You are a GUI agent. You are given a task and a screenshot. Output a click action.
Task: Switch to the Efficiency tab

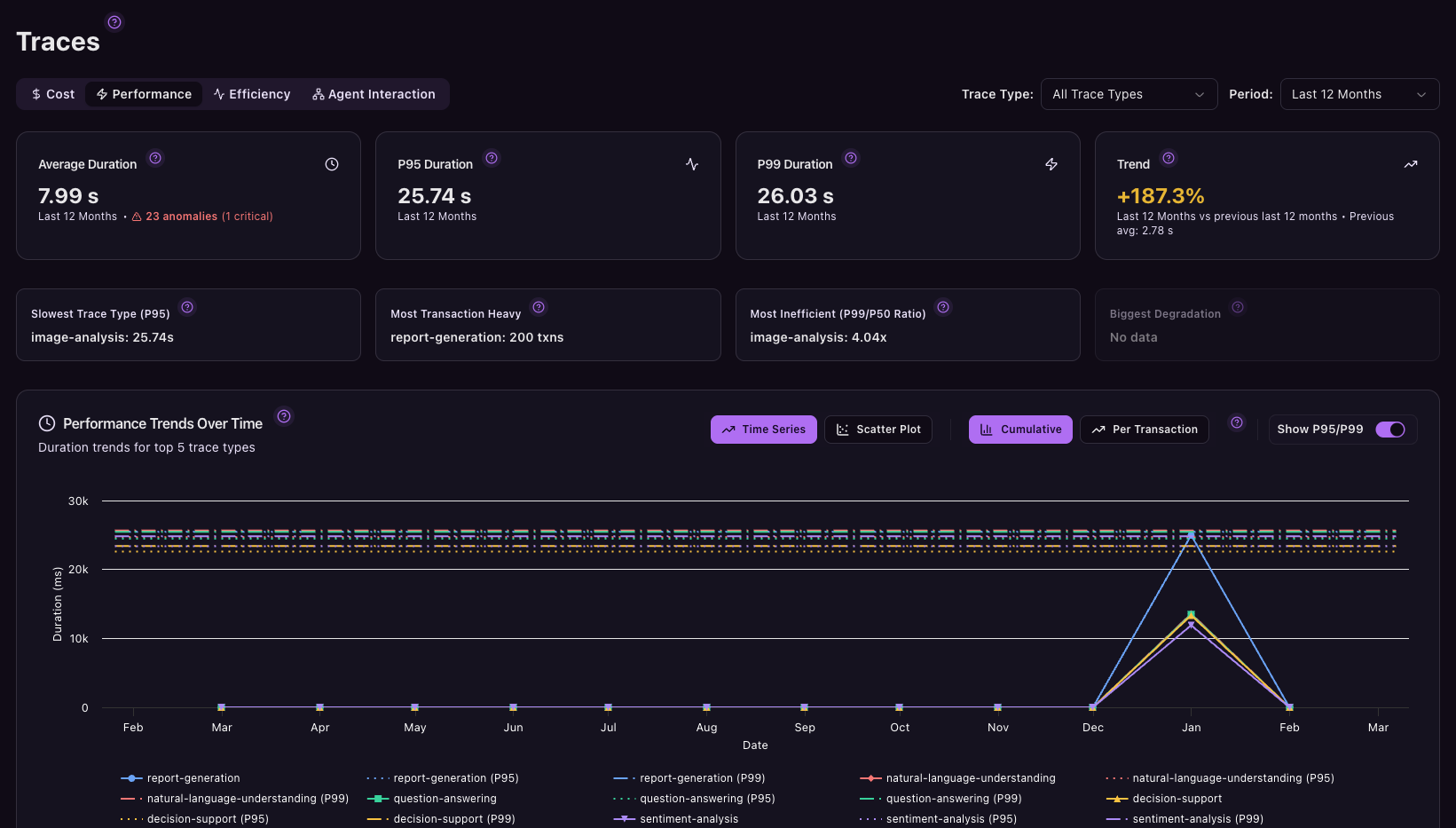tap(252, 94)
